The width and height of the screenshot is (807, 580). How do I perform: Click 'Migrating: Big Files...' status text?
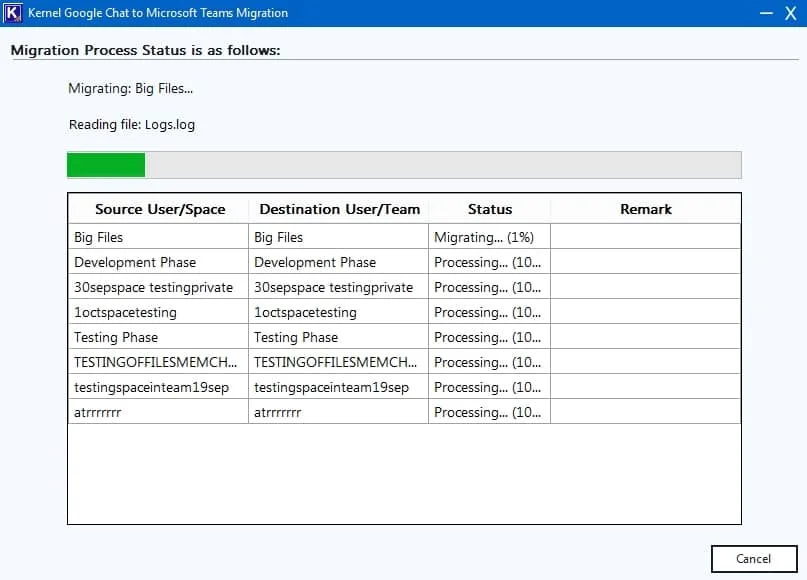tap(131, 89)
